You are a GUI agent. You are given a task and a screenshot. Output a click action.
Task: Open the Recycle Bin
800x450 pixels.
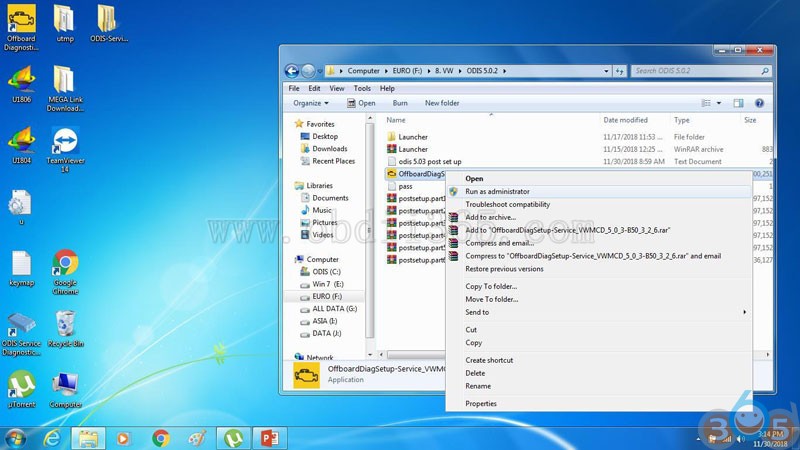tap(65, 329)
